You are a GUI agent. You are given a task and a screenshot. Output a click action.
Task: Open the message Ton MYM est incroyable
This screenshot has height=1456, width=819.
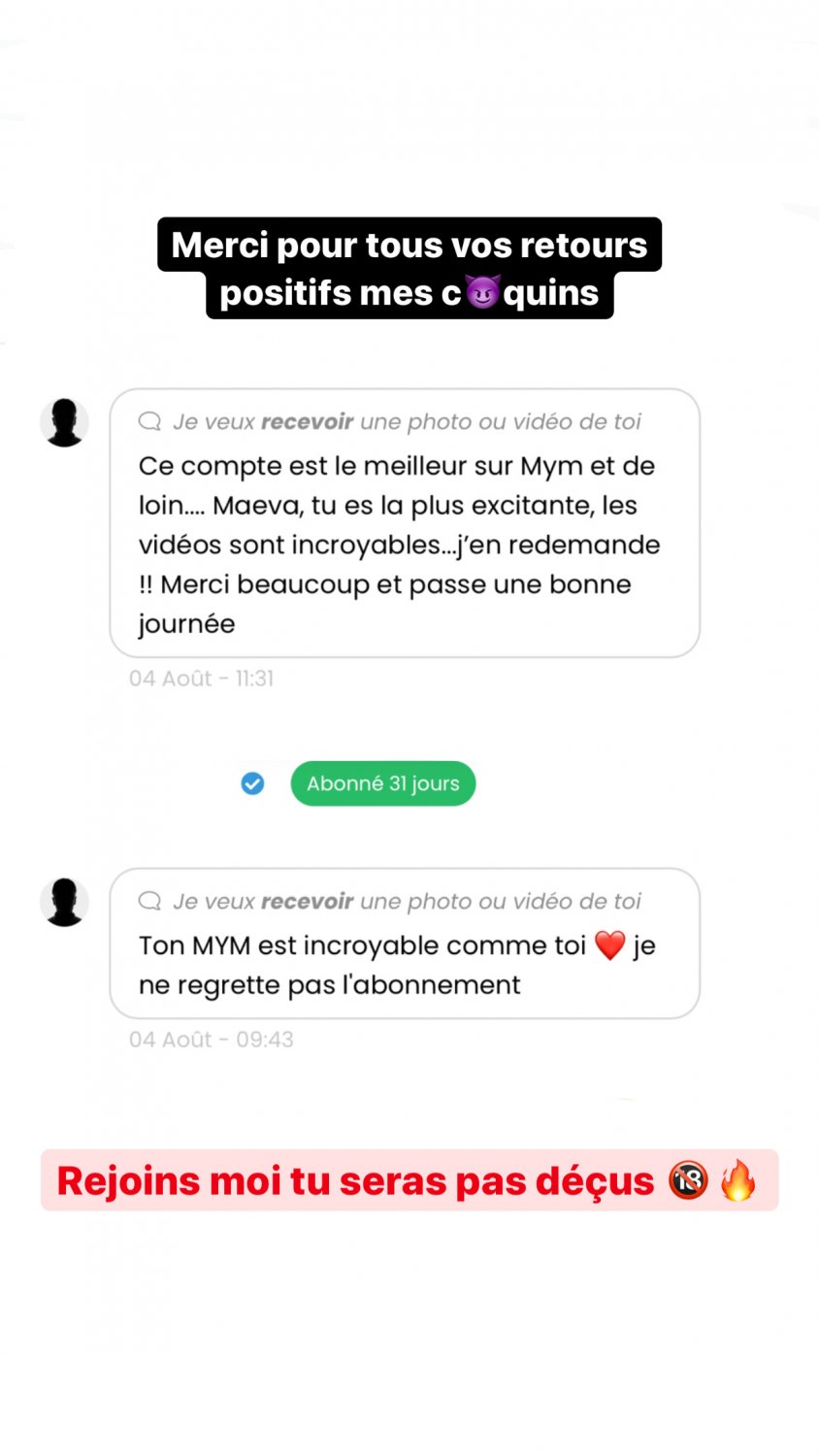(x=405, y=943)
